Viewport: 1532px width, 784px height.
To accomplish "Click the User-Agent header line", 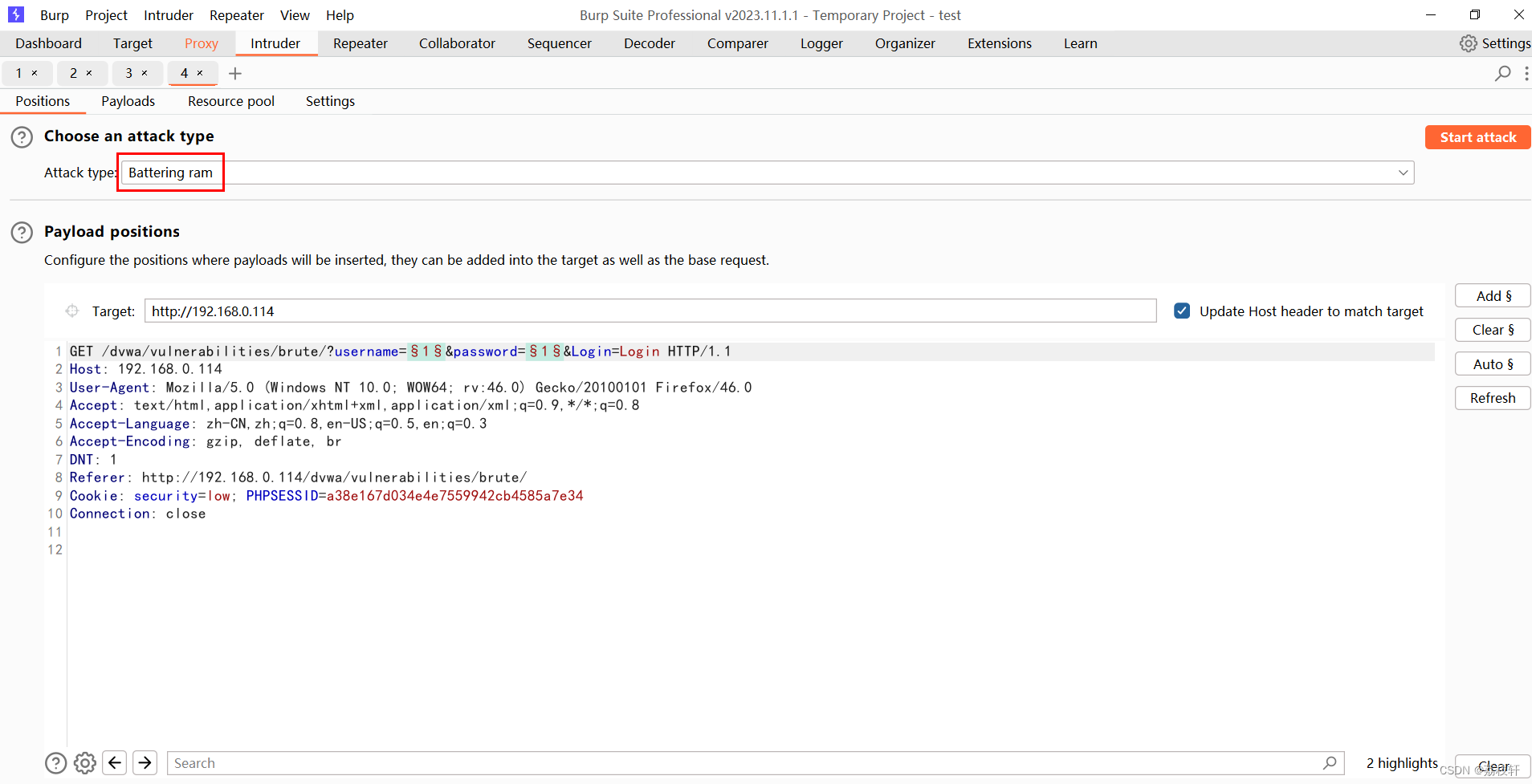I will pos(410,388).
